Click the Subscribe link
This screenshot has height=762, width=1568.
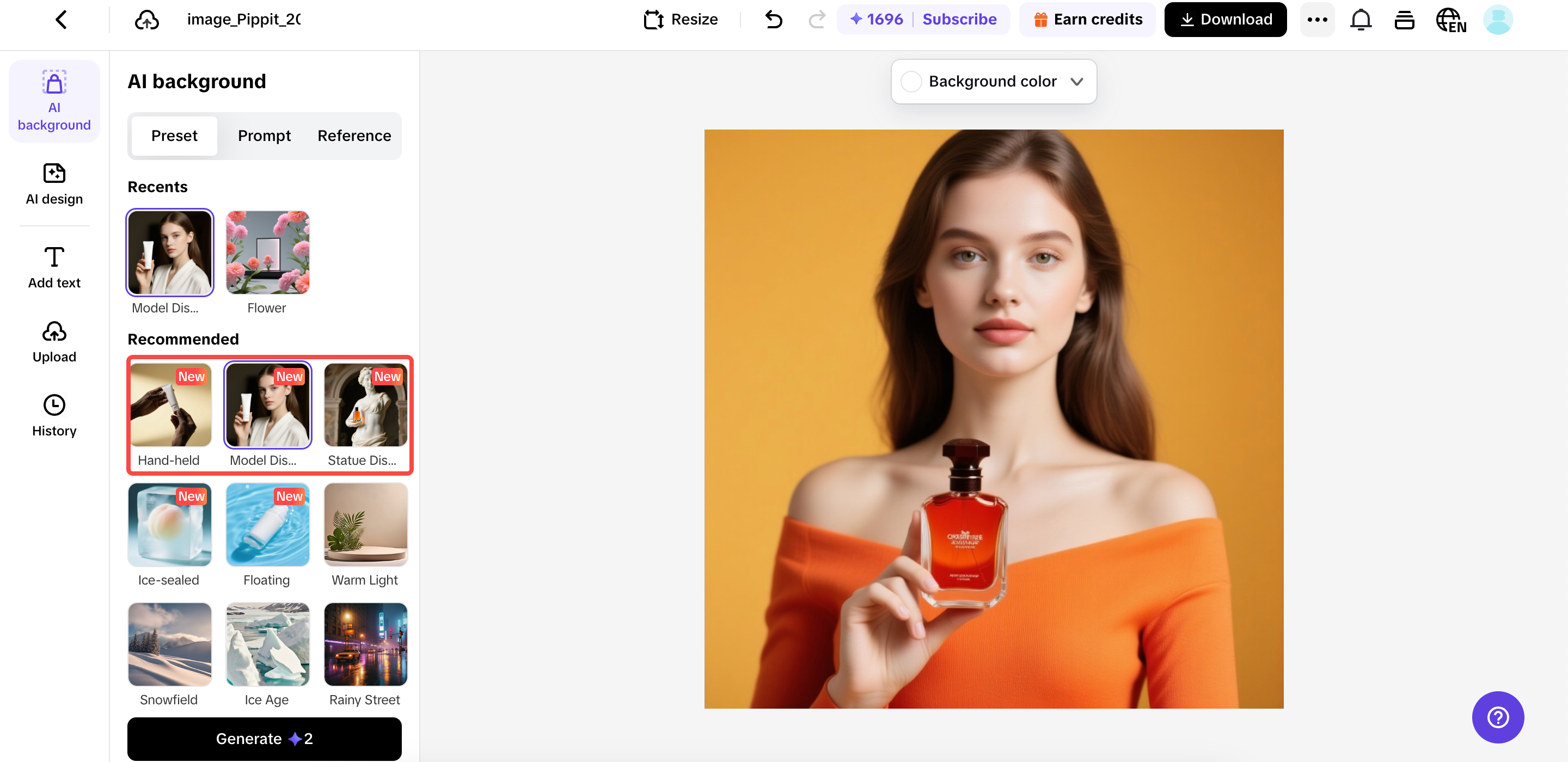959,20
